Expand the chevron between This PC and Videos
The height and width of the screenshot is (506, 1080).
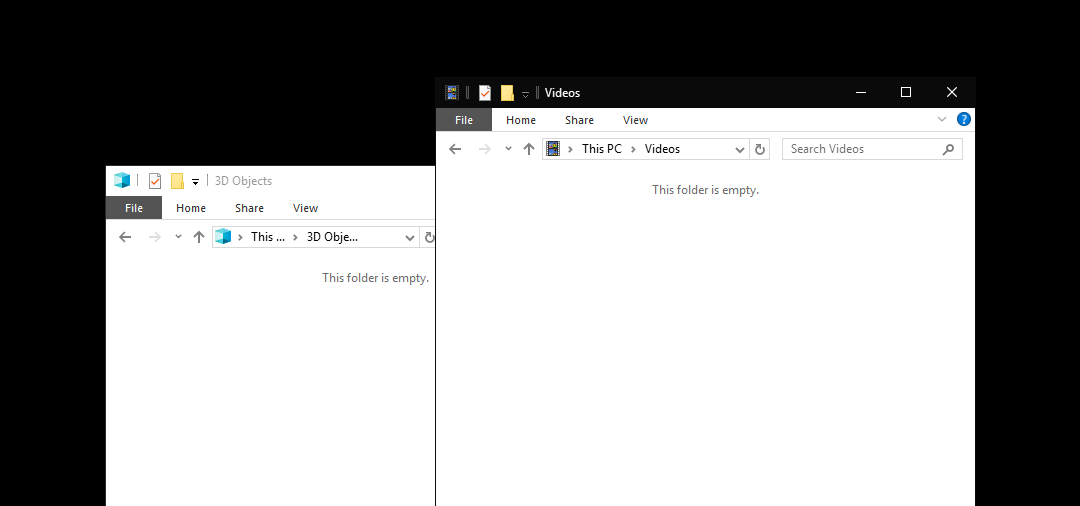(634, 149)
